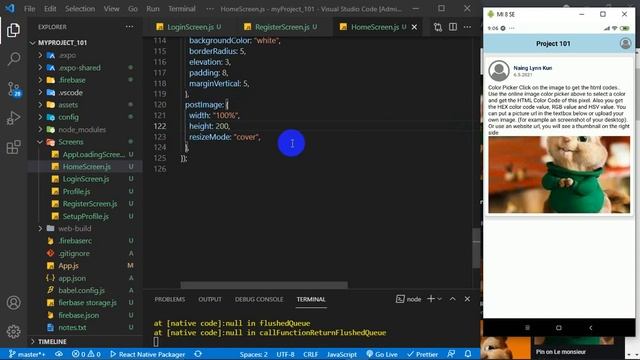Expand the web-build folder
The image size is (640, 360).
click(40, 228)
